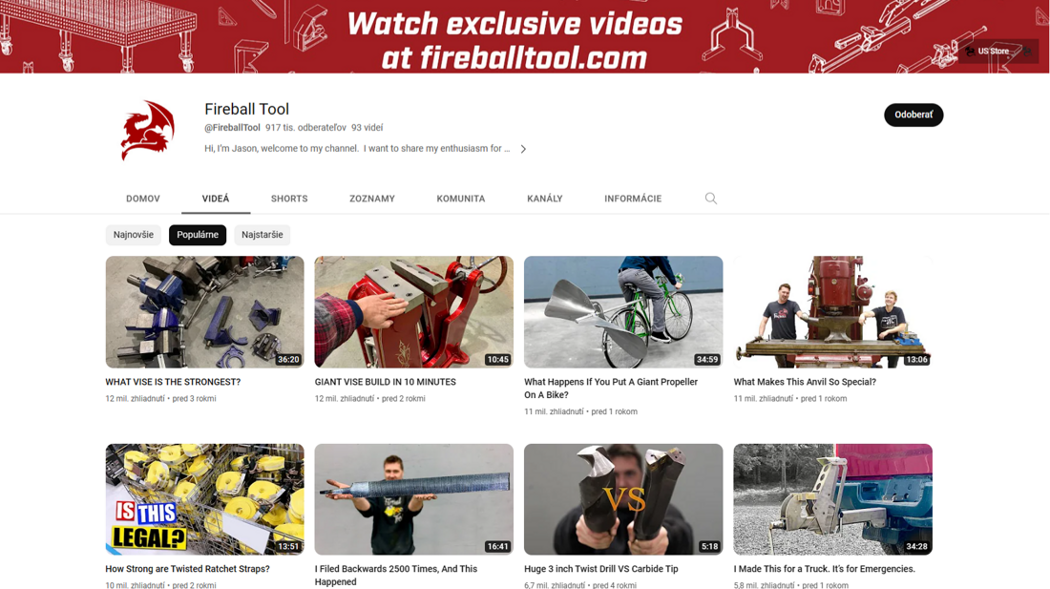Click title How Strong are Twisted Ratchet Straps?
1050x589 pixels.
(188, 569)
